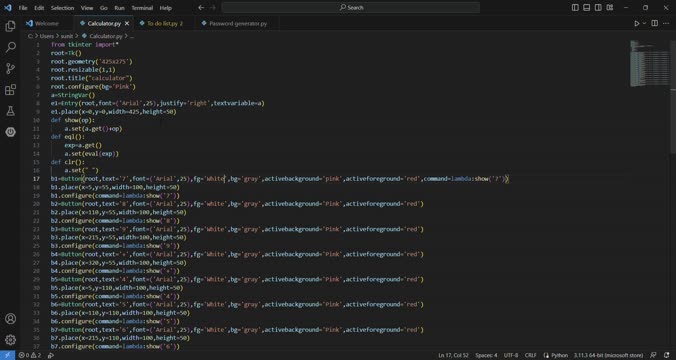Open the editor More Actions ellipsis menu
The height and width of the screenshot is (360, 676).
point(667,23)
